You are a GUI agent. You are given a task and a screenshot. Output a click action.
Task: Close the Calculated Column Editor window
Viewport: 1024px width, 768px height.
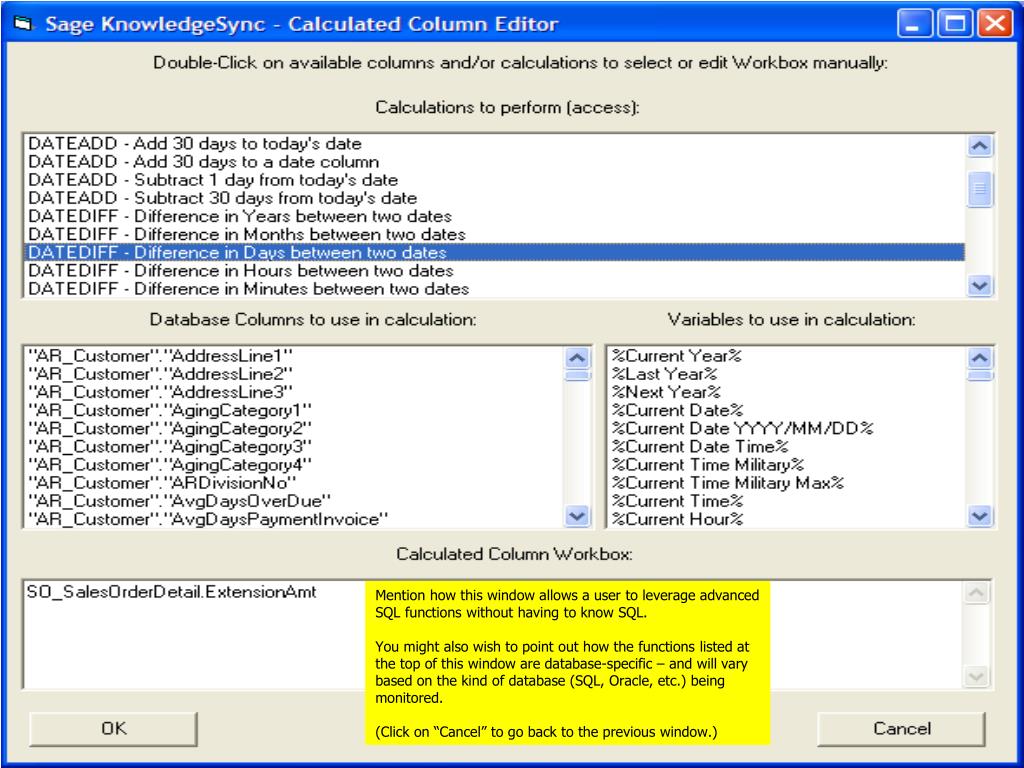pos(994,24)
